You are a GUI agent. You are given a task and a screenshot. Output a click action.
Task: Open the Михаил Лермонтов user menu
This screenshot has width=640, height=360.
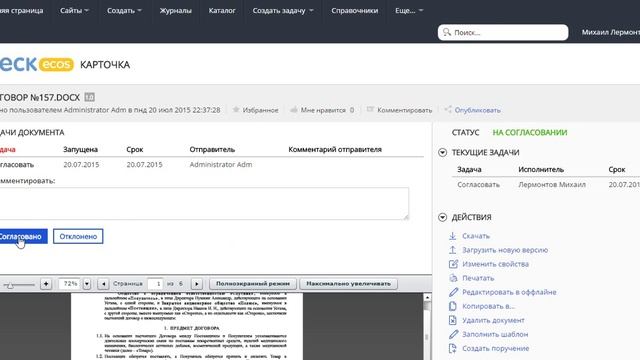point(611,32)
